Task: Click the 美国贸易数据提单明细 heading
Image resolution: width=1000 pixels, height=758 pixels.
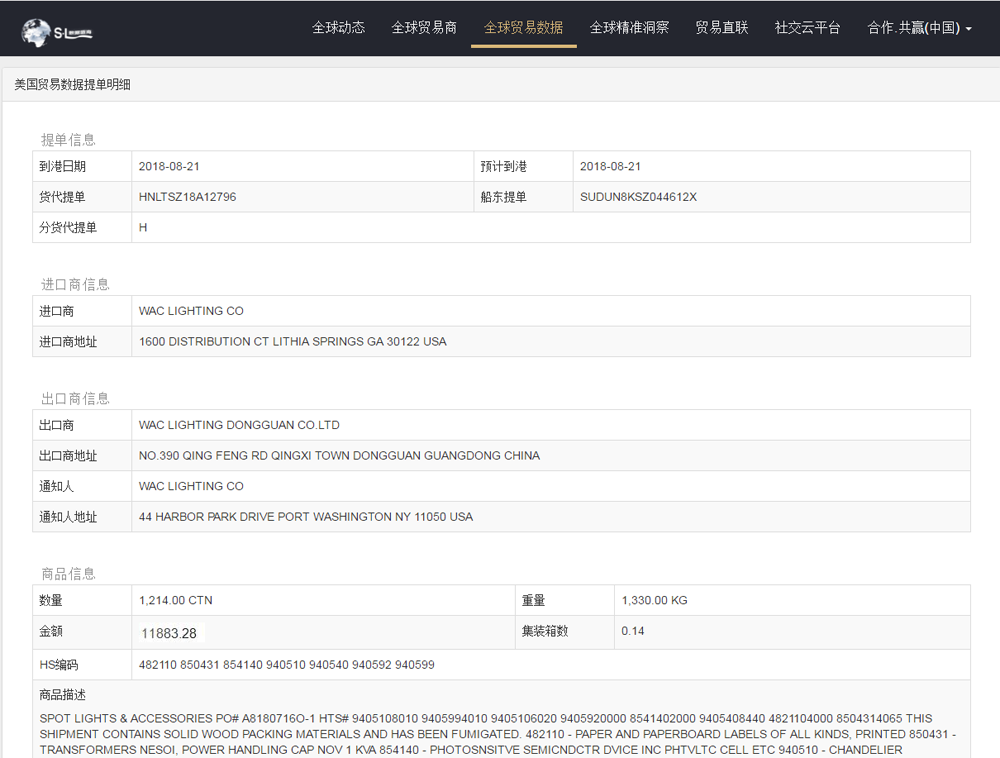Action: [x=72, y=84]
